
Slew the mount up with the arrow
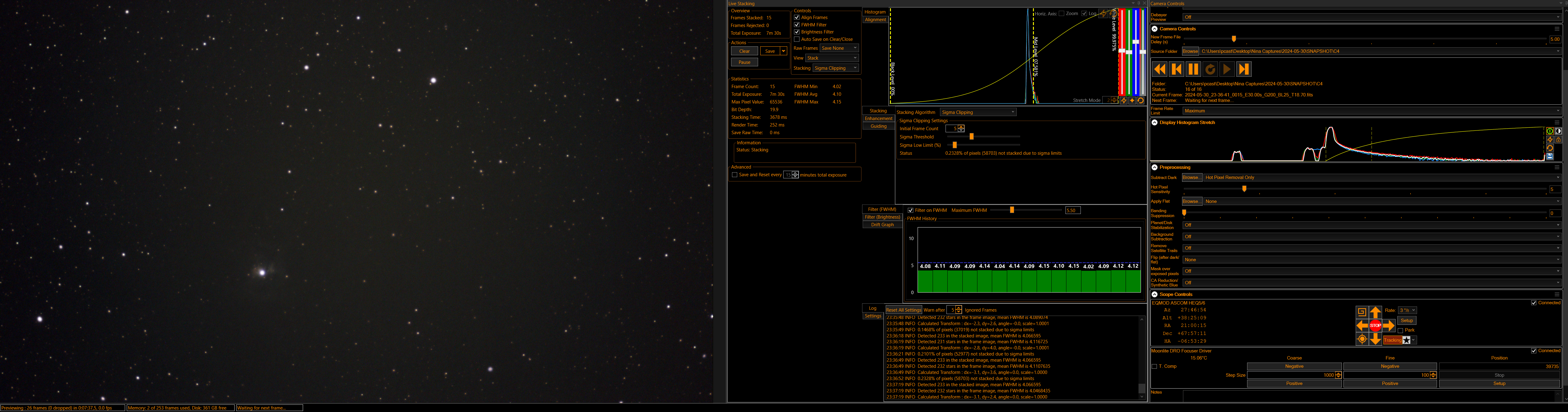click(x=1376, y=312)
